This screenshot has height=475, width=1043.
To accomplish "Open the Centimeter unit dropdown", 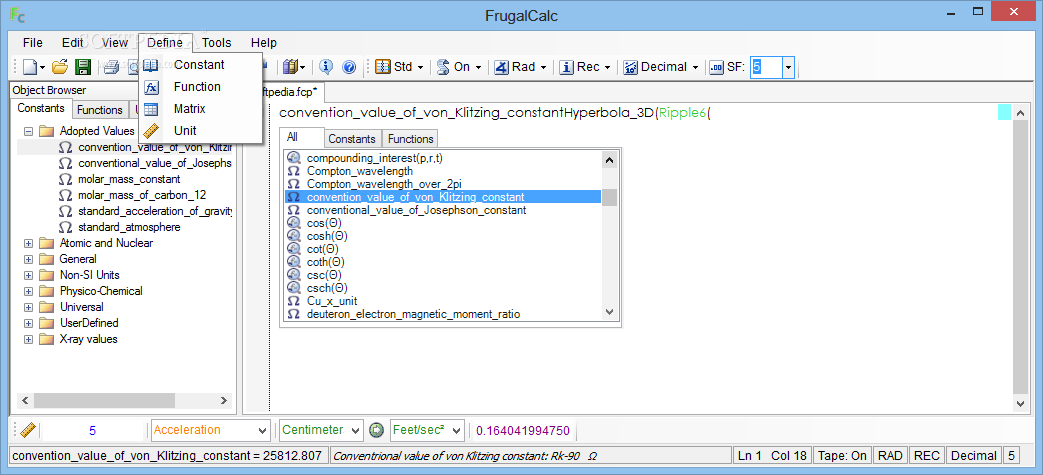I will click(356, 430).
